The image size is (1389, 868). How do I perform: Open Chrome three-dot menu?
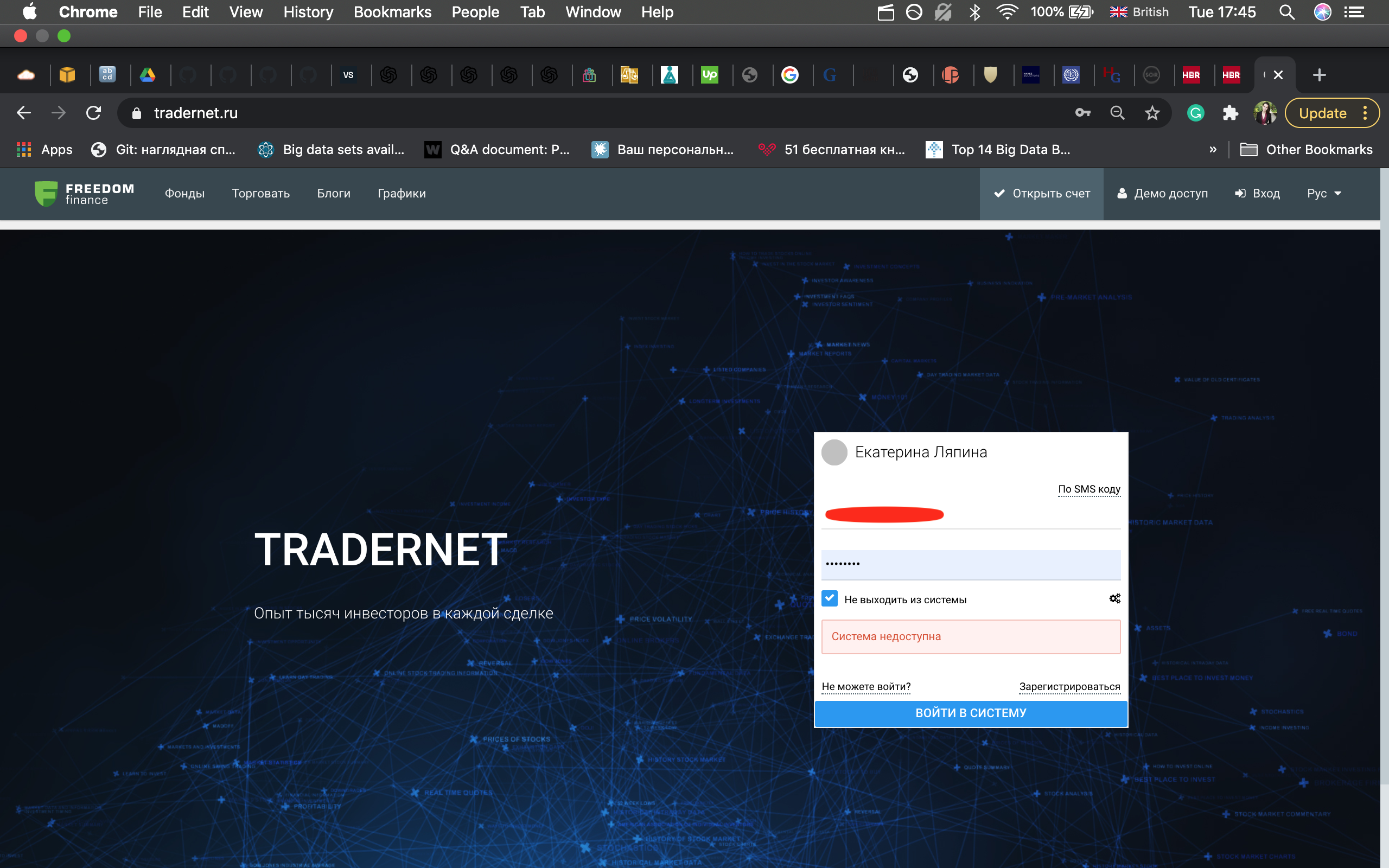tap(1365, 113)
